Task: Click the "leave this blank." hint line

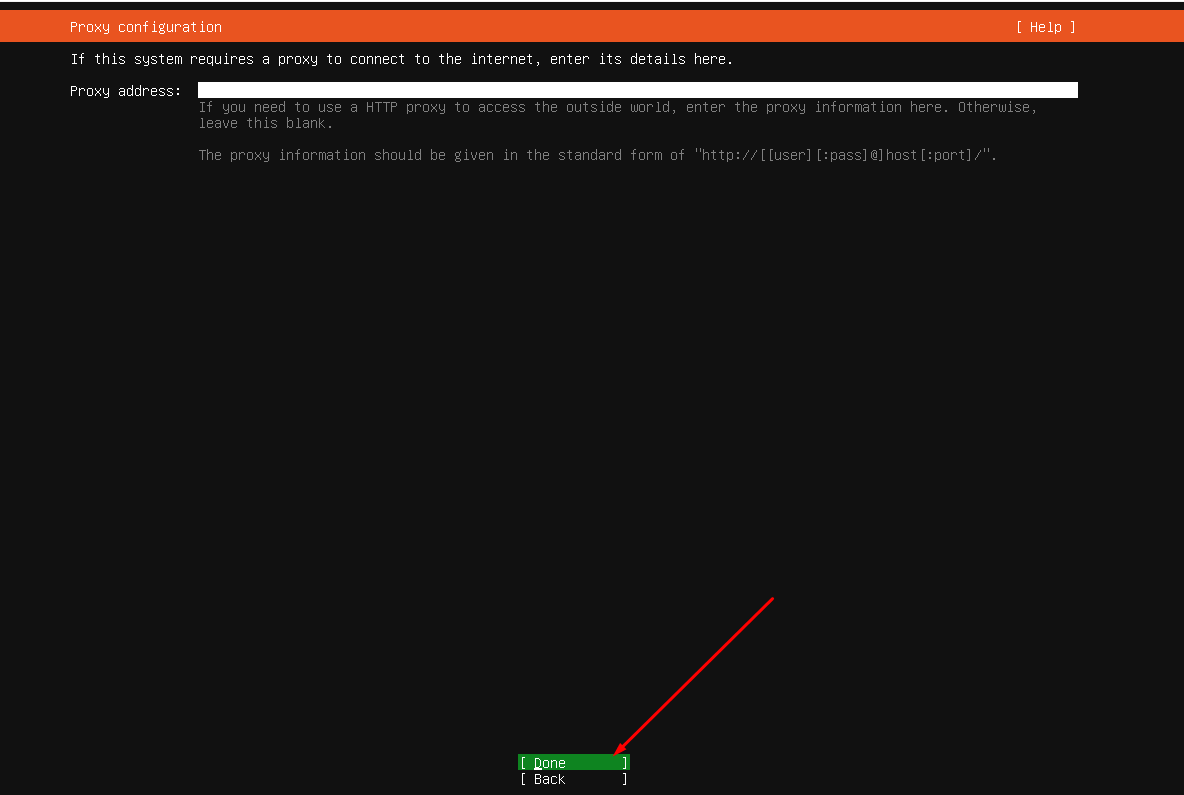Action: pyautogui.click(x=265, y=123)
